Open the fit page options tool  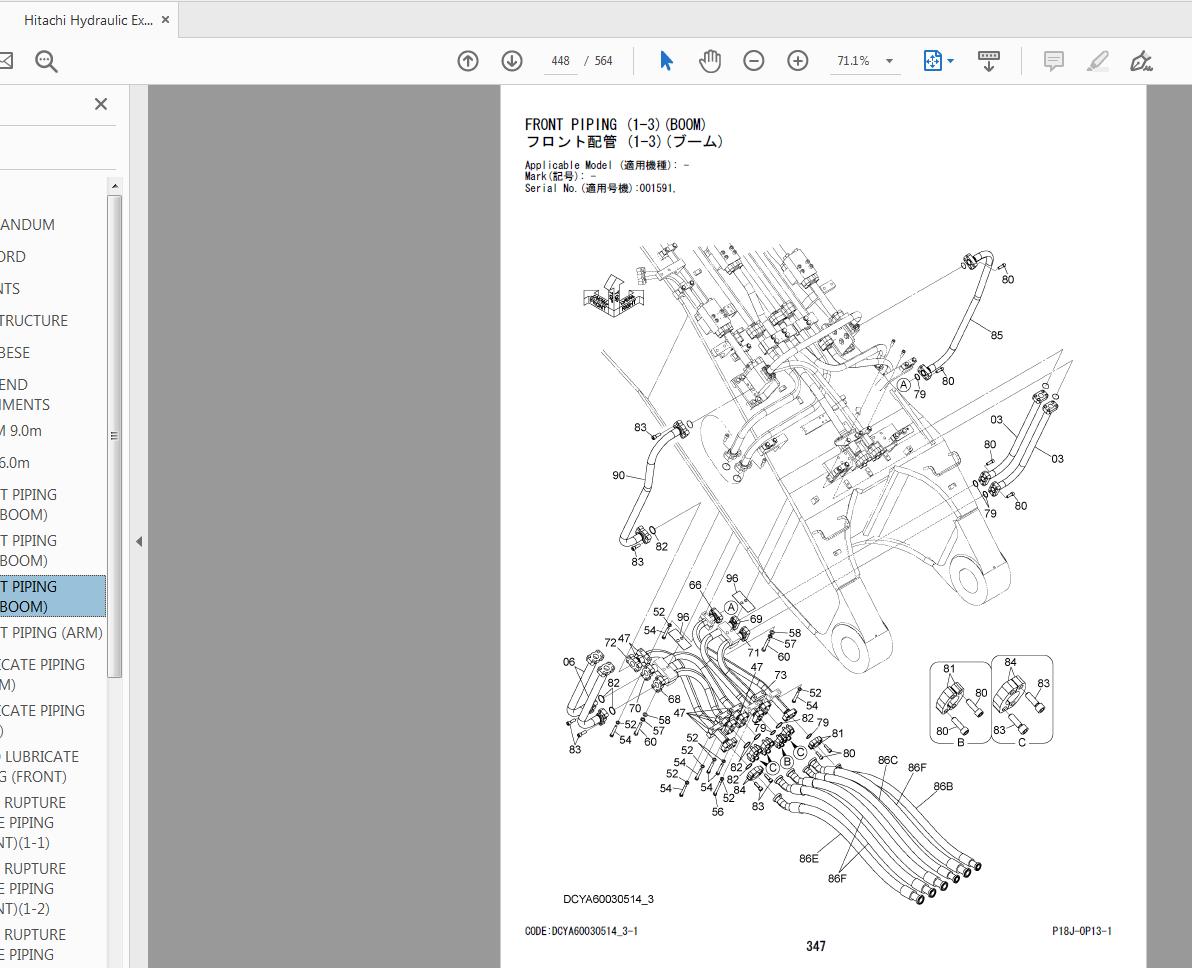coord(933,61)
